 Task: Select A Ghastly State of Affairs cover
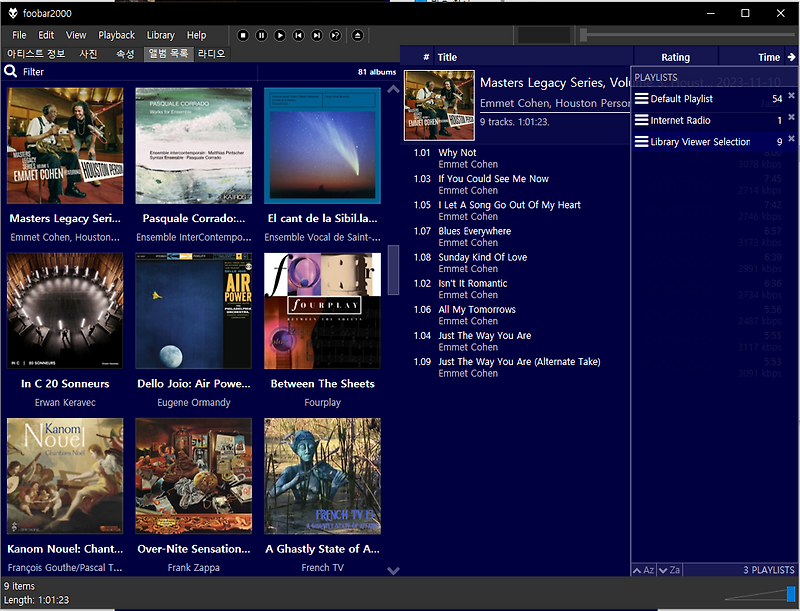322,476
